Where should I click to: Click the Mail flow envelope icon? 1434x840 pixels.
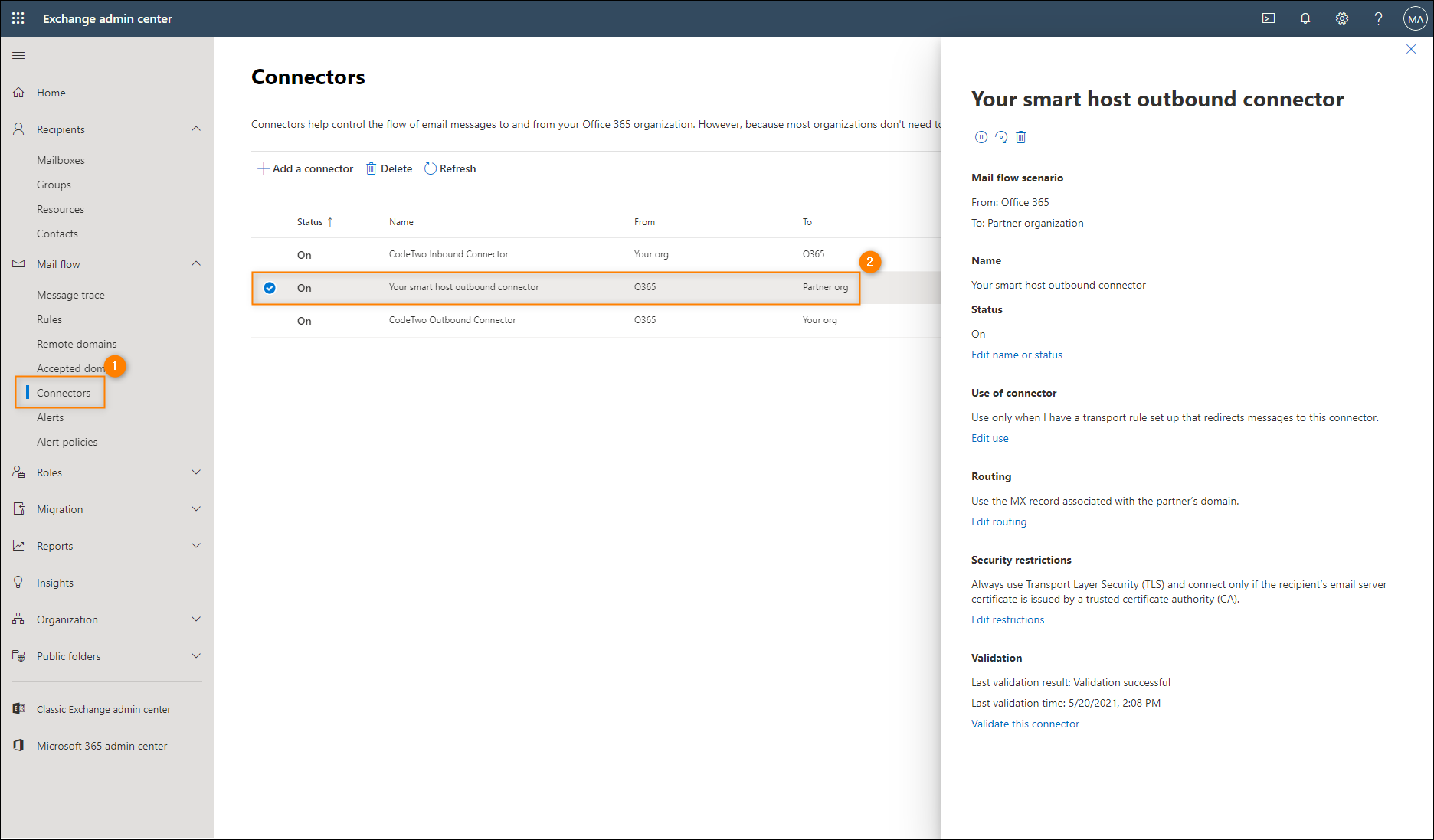click(18, 263)
